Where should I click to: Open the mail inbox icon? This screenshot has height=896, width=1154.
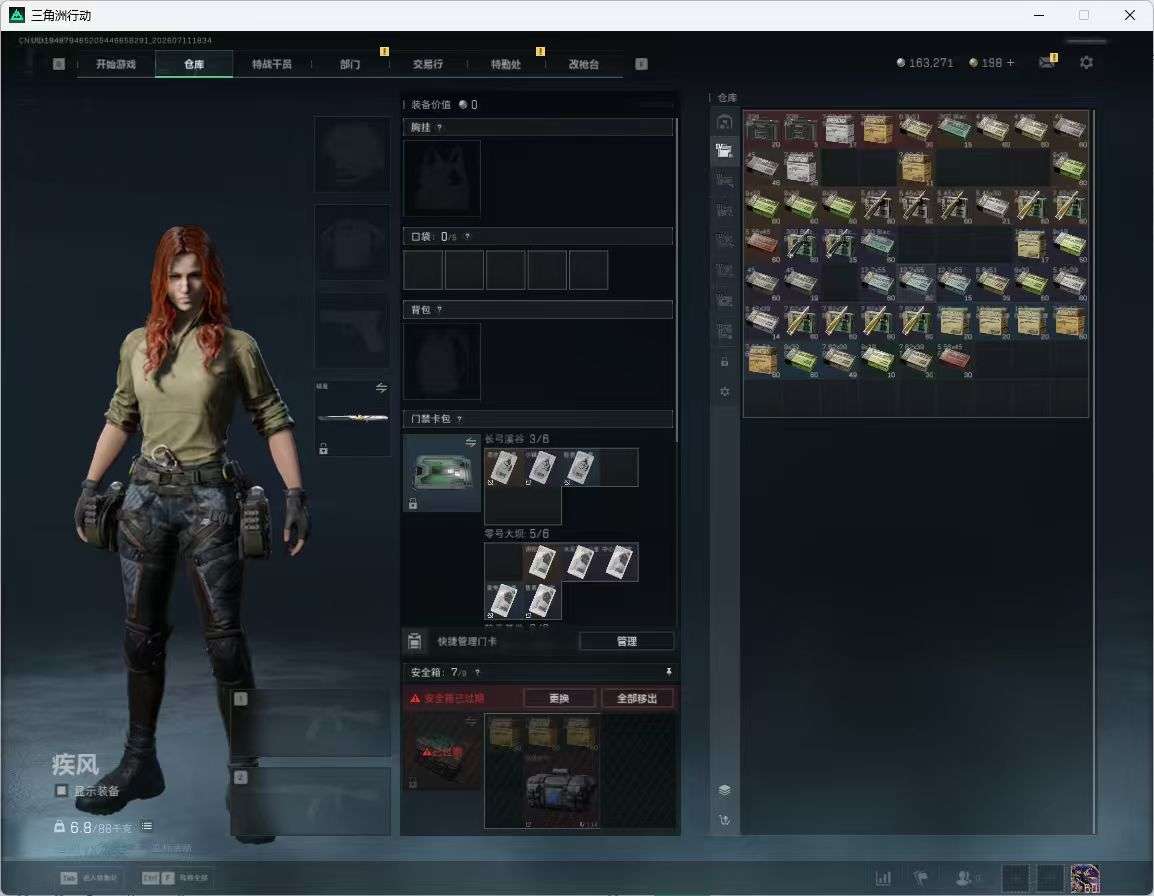point(1047,62)
